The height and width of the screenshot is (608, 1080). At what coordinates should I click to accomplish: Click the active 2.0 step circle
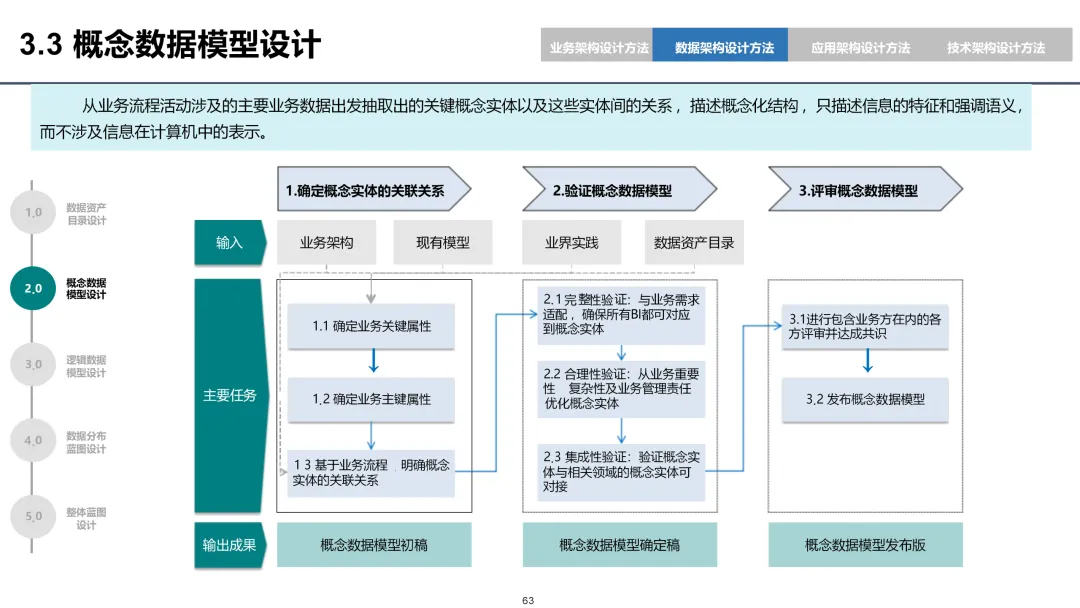click(33, 288)
